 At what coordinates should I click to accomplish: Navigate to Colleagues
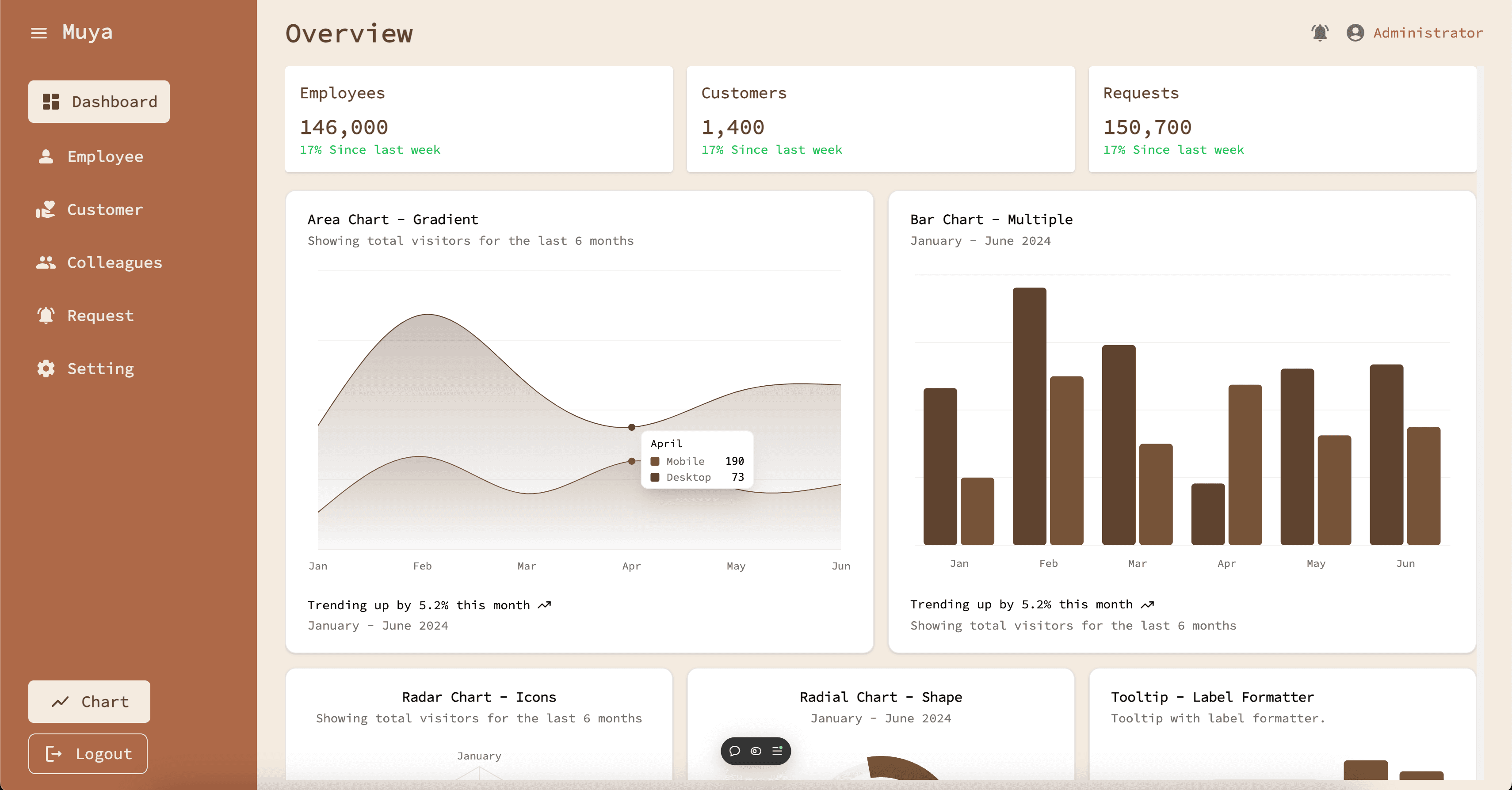click(100, 262)
